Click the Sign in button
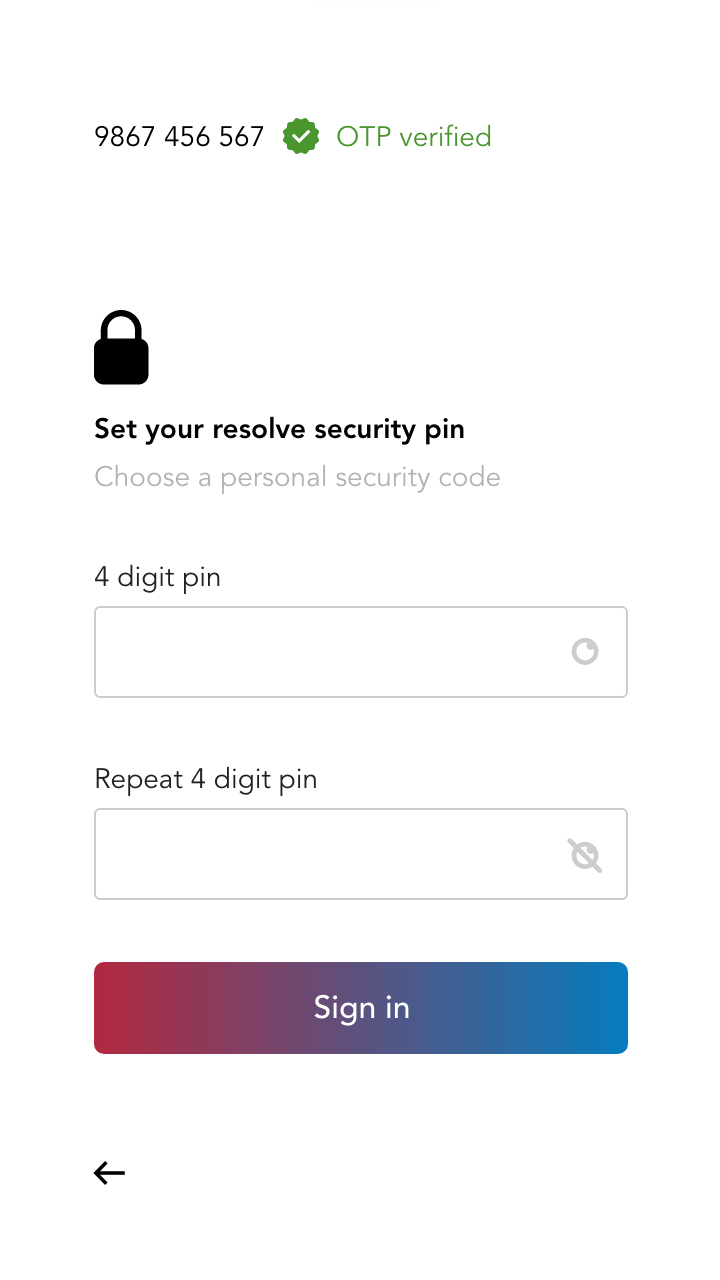Screen dimensions: 720x1280 tap(361, 1008)
